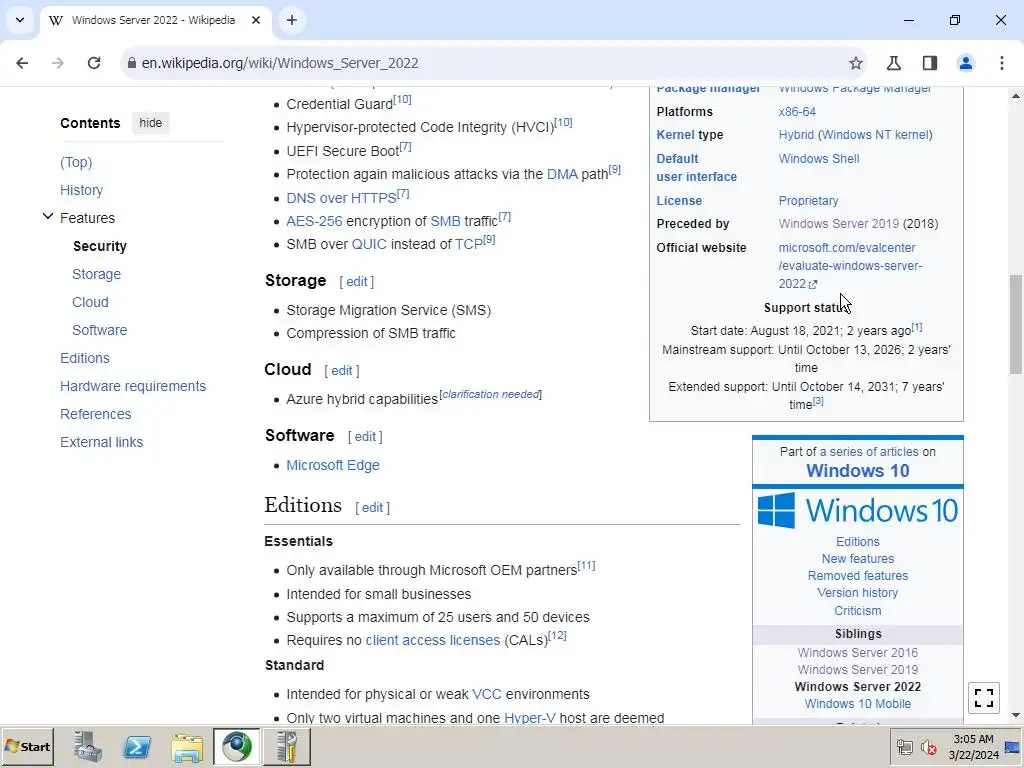This screenshot has width=1024, height=768.
Task: Click the forward navigation arrow
Action: [58, 63]
